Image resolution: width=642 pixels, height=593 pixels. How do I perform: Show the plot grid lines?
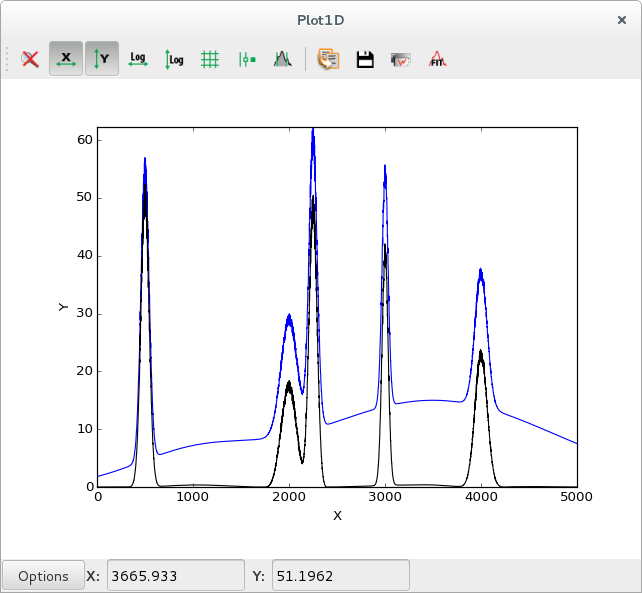tap(210, 59)
